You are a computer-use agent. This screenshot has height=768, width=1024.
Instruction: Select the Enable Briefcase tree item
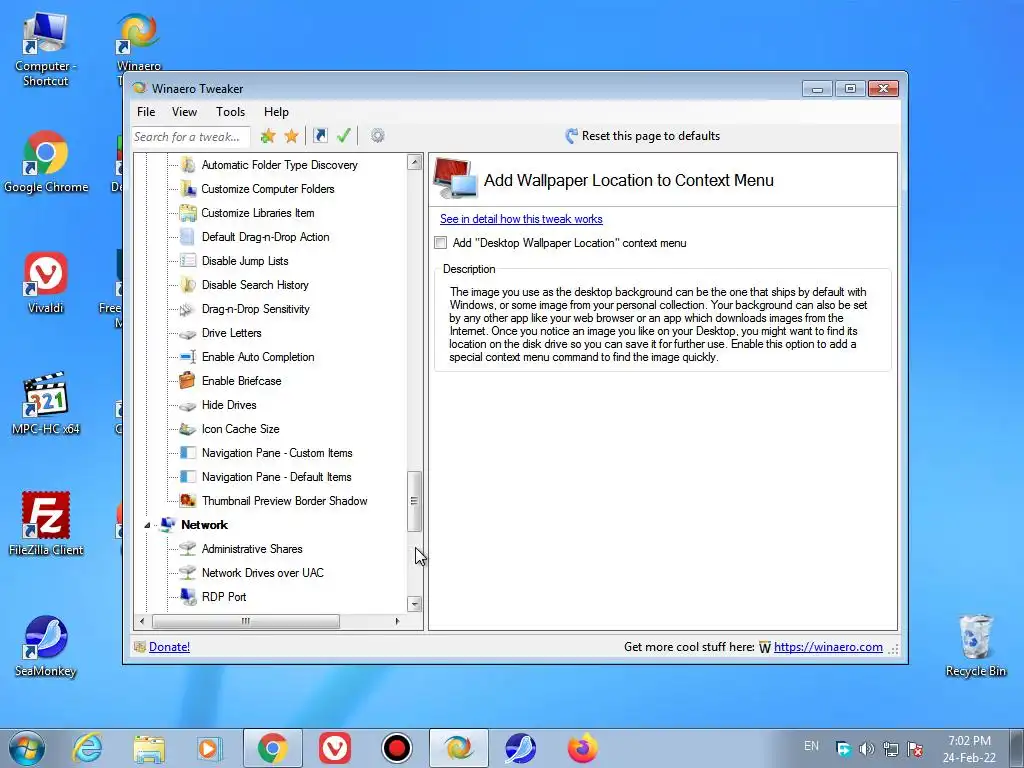tap(242, 381)
